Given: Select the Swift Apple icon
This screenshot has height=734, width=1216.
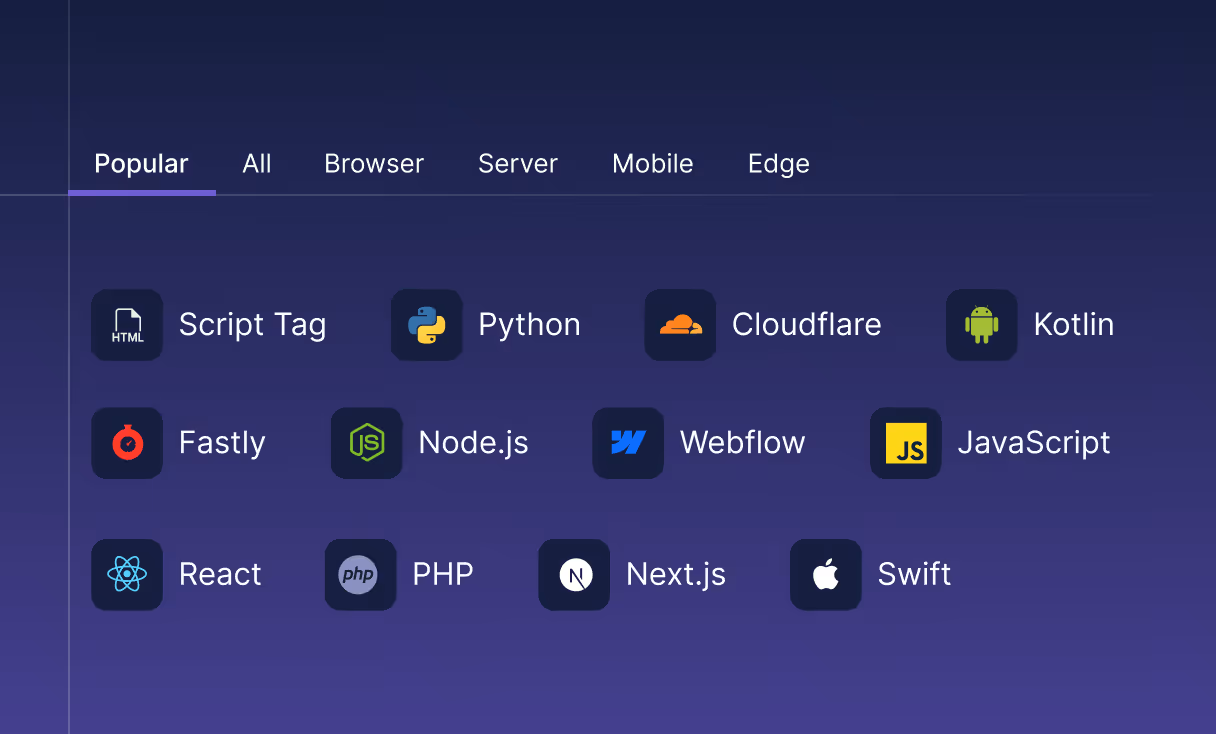Looking at the screenshot, I should pos(825,575).
